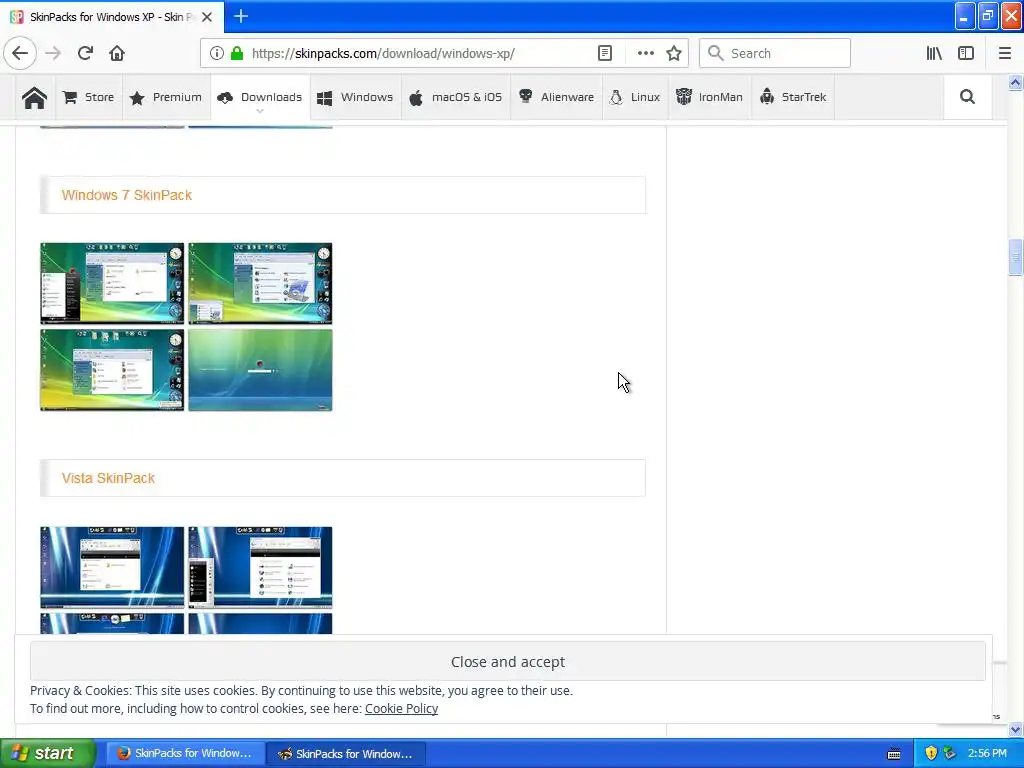View Windows 7 SkinPack start menu screenshot
This screenshot has width=1024, height=768.
[x=112, y=283]
